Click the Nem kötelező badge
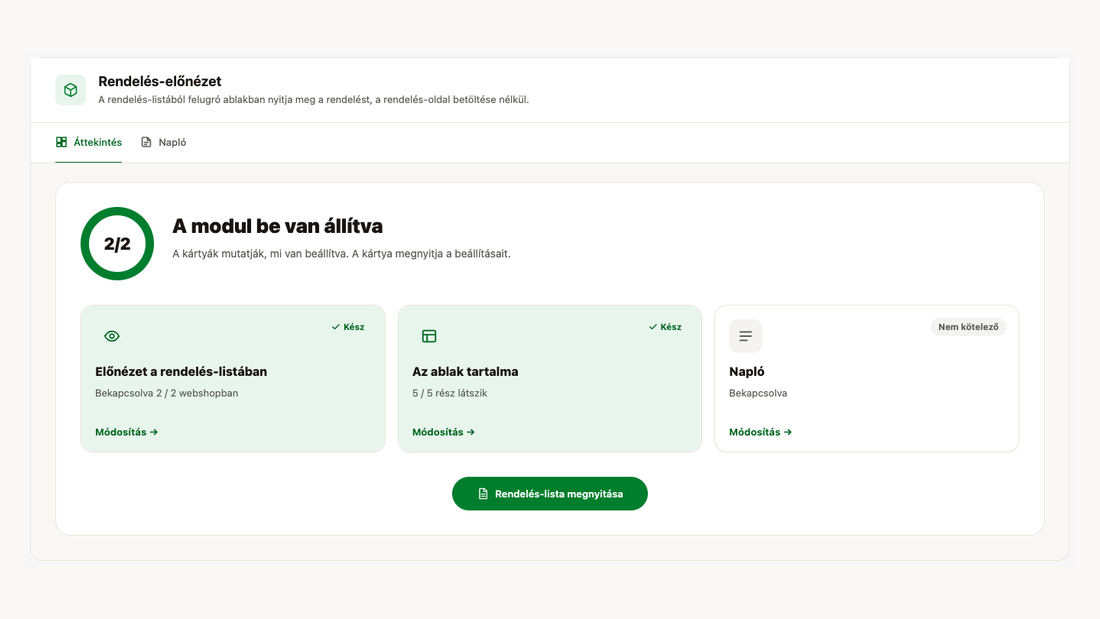Image resolution: width=1100 pixels, height=619 pixels. click(x=968, y=327)
